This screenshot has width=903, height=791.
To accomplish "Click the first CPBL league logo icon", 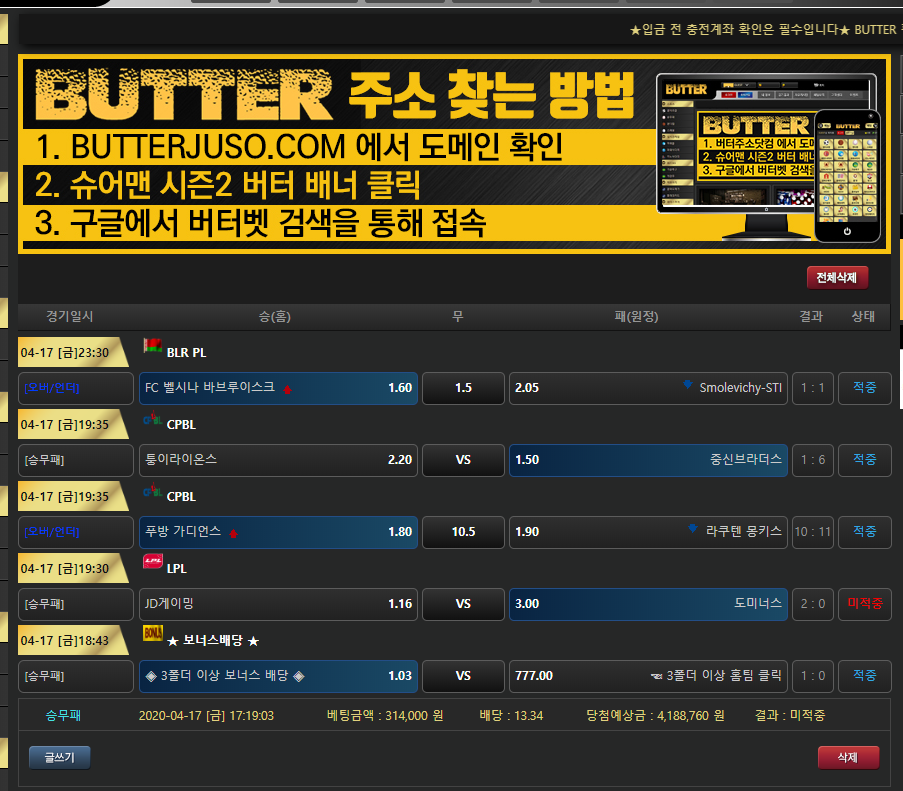I will [152, 419].
